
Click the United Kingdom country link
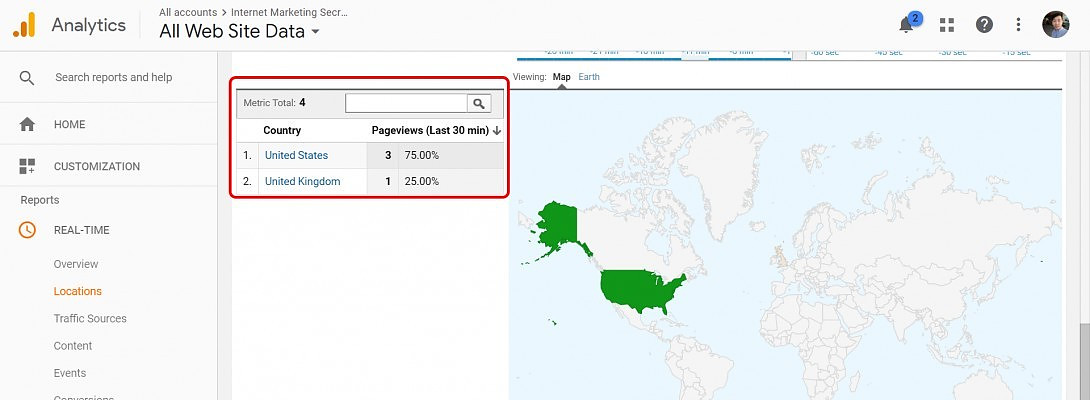click(x=302, y=182)
